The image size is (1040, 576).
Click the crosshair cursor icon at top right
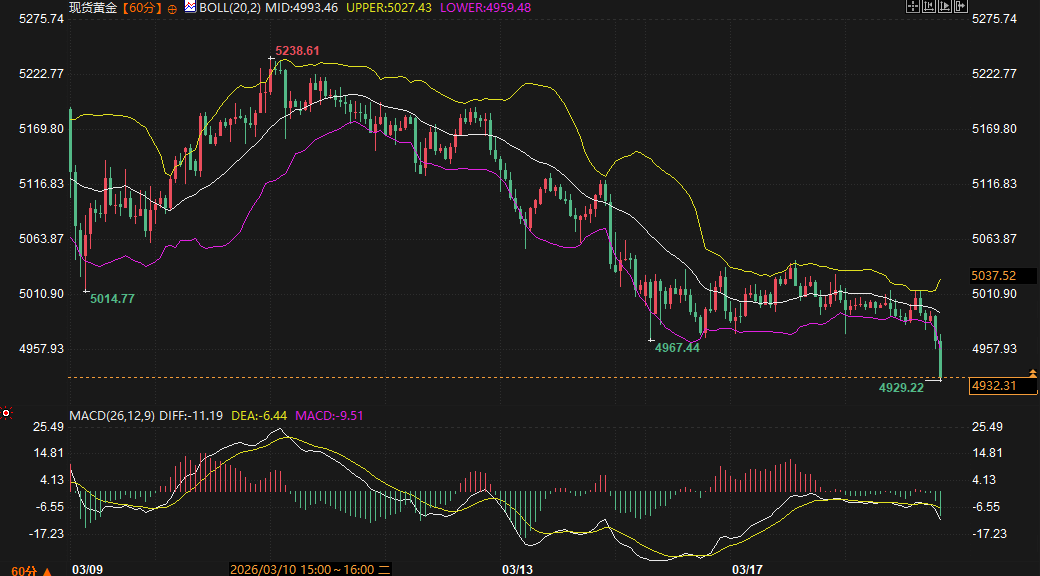[912, 6]
